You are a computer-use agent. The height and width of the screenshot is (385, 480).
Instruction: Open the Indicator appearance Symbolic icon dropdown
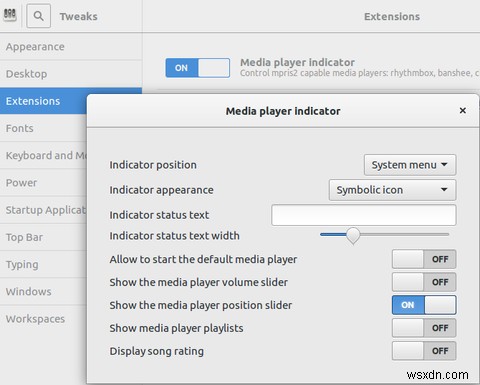tap(392, 190)
